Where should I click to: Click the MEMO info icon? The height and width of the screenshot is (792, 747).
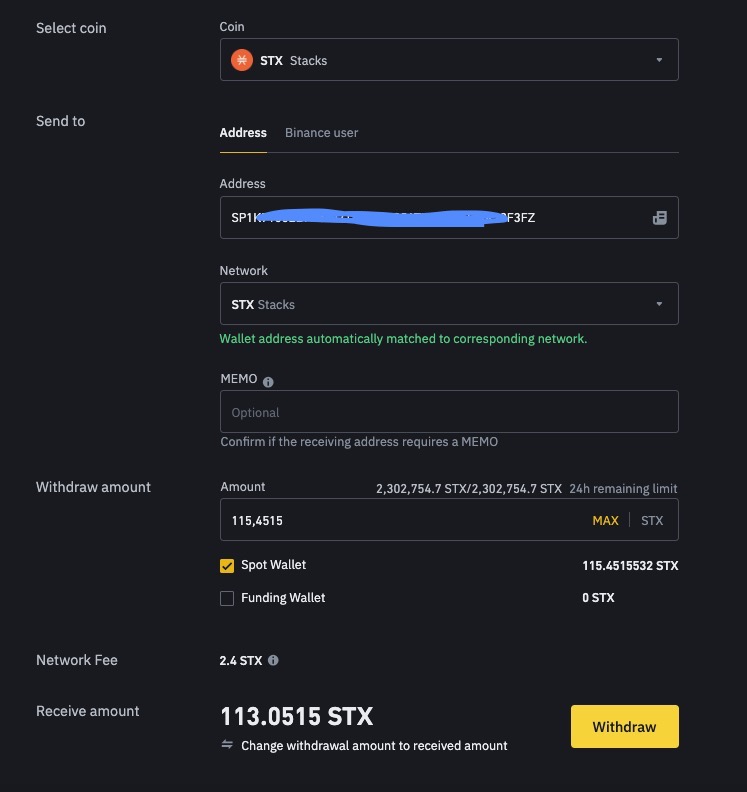pos(268,381)
